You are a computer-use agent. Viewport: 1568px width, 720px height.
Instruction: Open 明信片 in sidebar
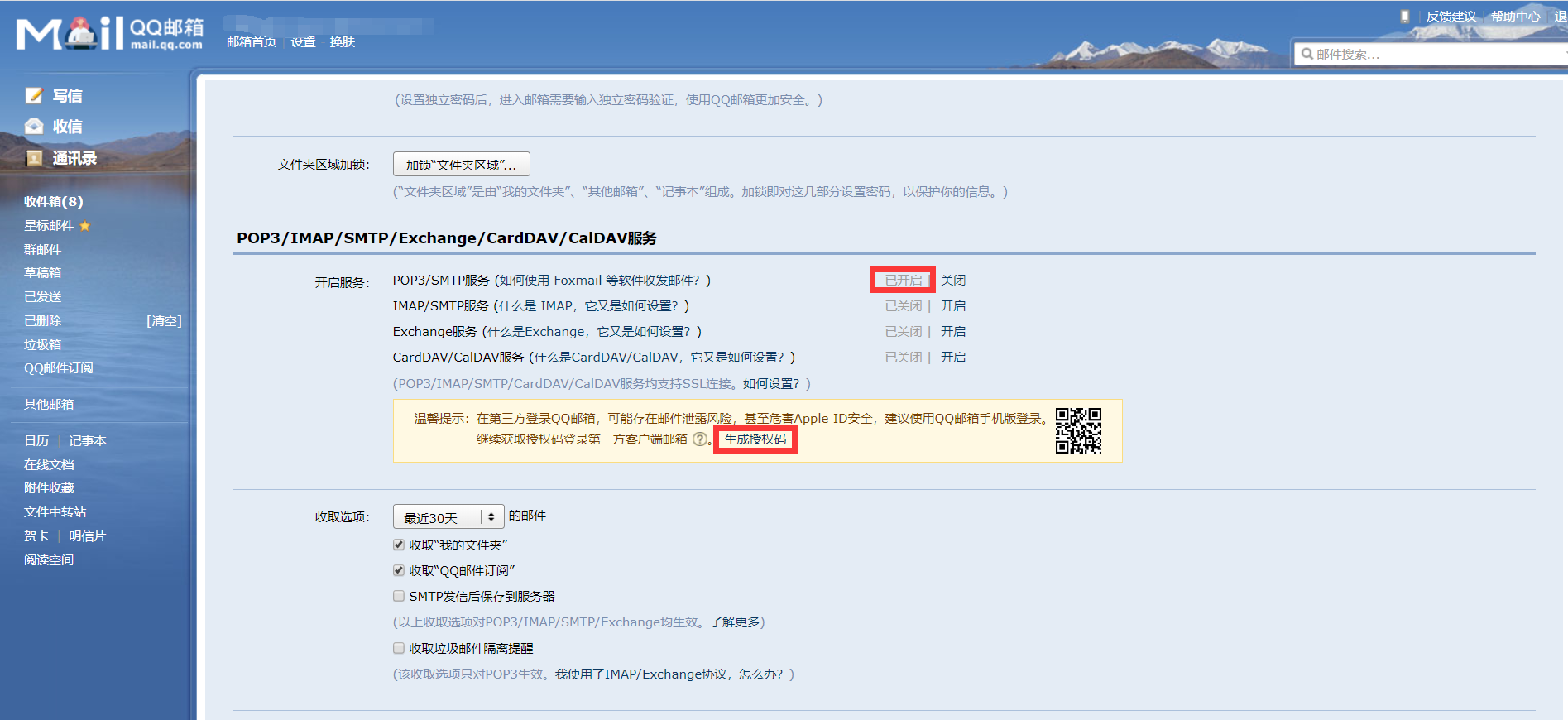coord(88,536)
